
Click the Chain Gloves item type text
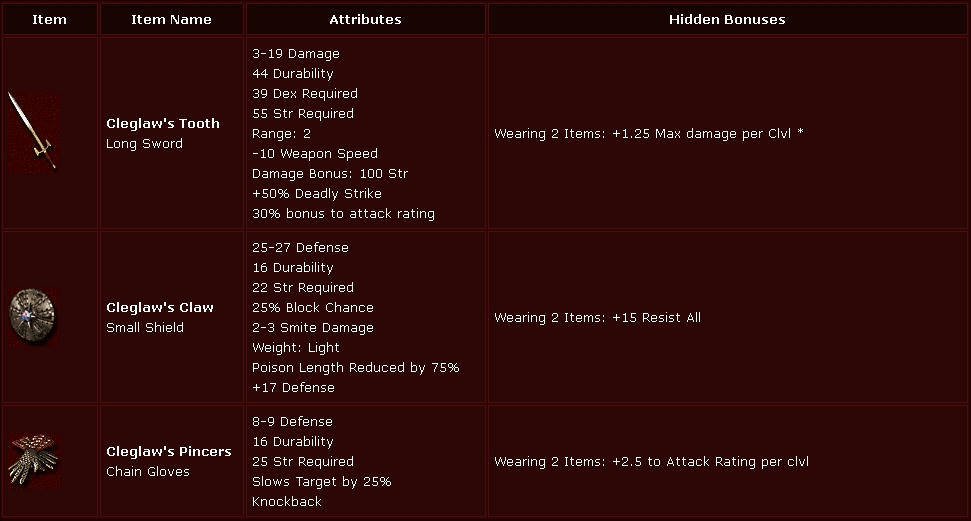[148, 471]
